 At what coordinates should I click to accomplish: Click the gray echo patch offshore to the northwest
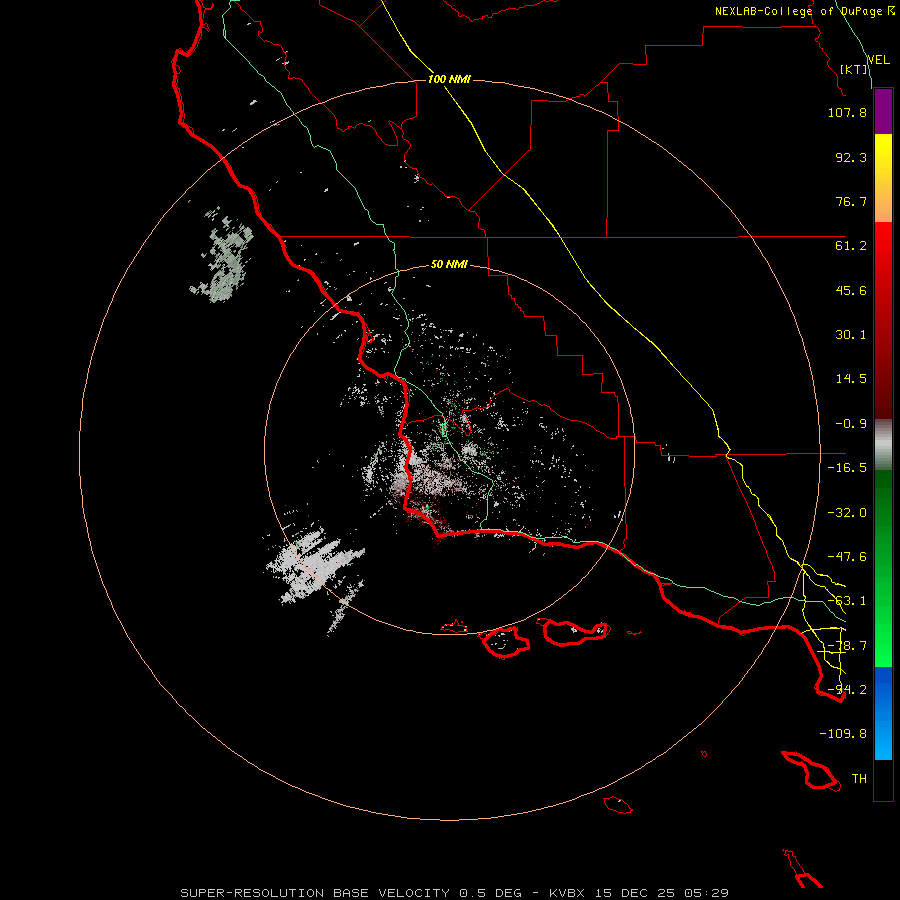(x=225, y=258)
